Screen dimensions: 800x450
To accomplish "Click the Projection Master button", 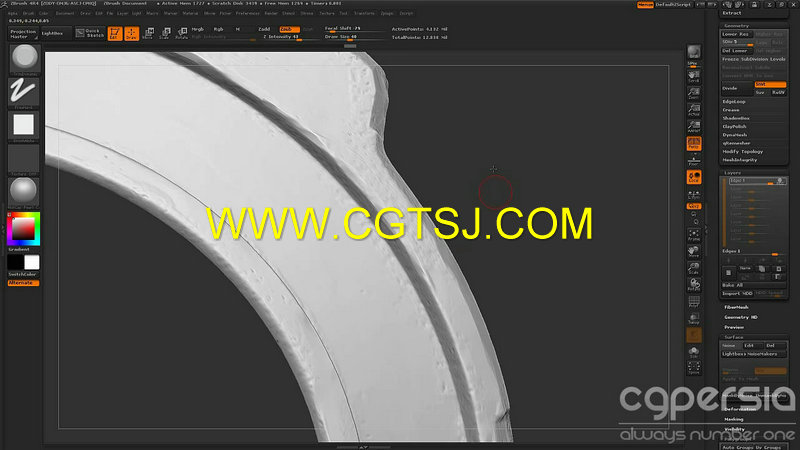I will [23, 34].
